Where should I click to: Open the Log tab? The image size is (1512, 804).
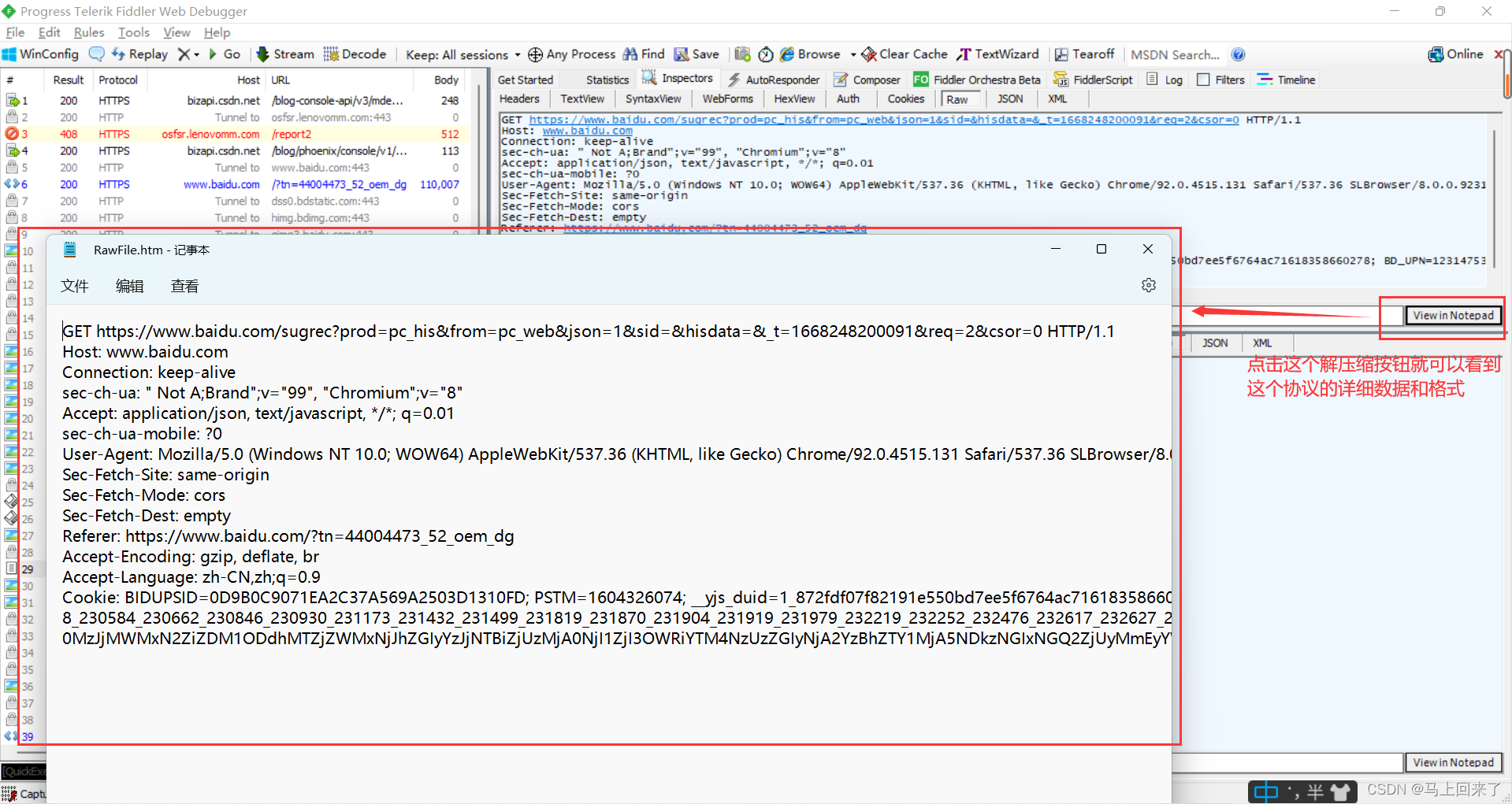click(1165, 80)
